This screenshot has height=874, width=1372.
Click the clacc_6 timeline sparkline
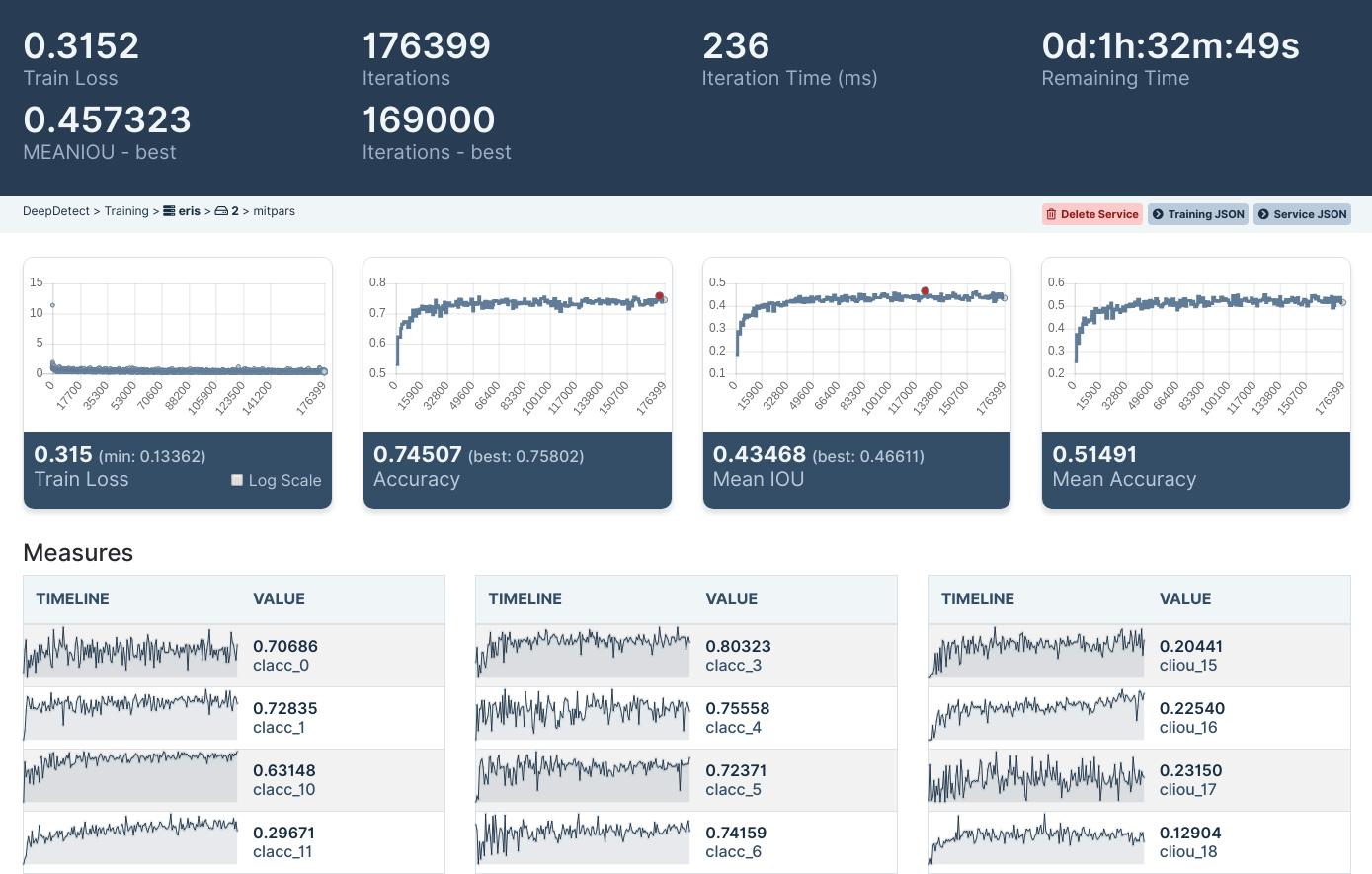point(583,838)
